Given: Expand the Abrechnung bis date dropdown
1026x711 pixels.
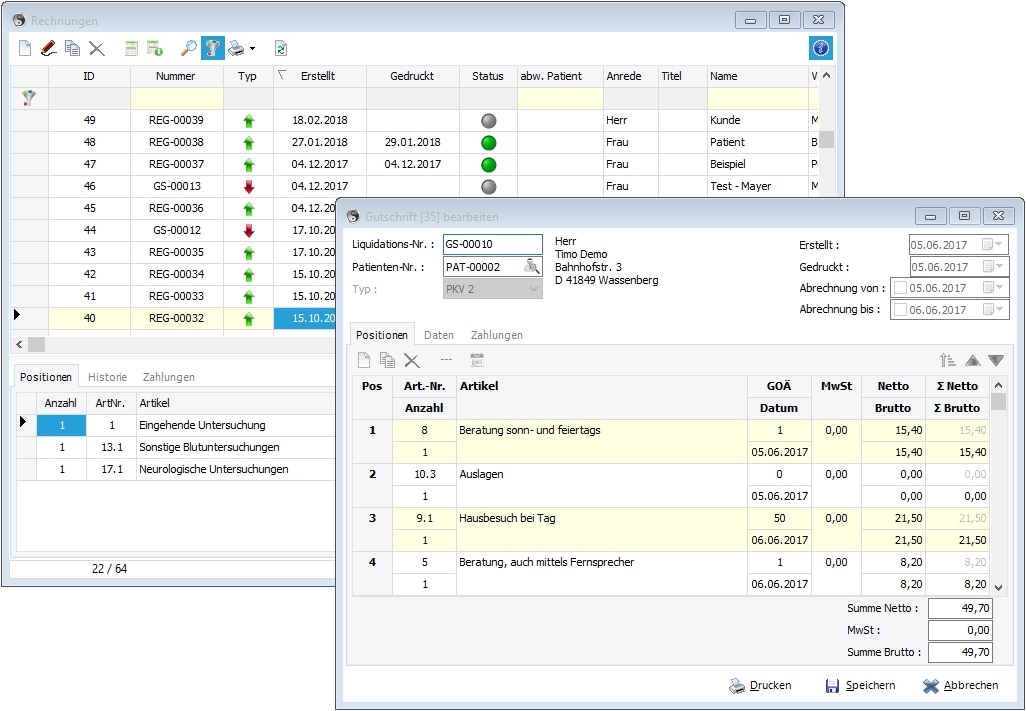Looking at the screenshot, I should click(x=997, y=310).
